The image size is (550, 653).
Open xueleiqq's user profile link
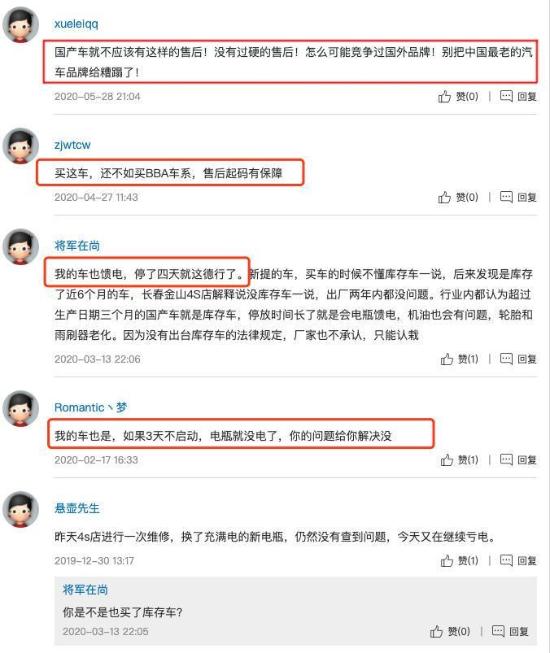pos(76,24)
